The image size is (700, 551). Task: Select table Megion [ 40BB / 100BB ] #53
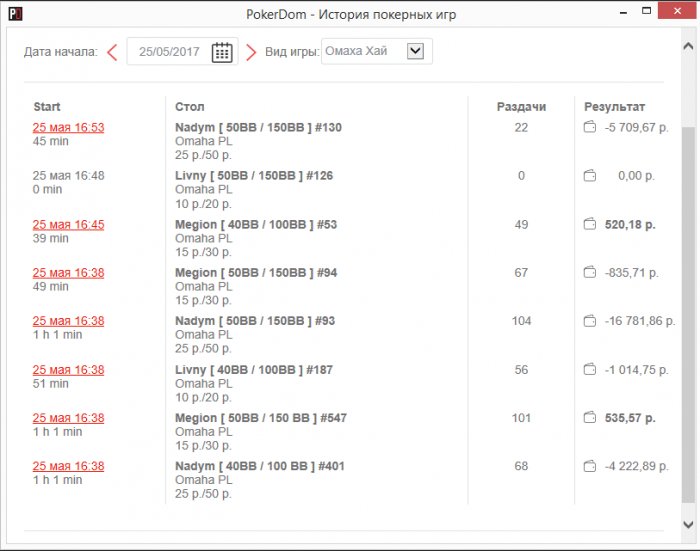[x=256, y=224]
